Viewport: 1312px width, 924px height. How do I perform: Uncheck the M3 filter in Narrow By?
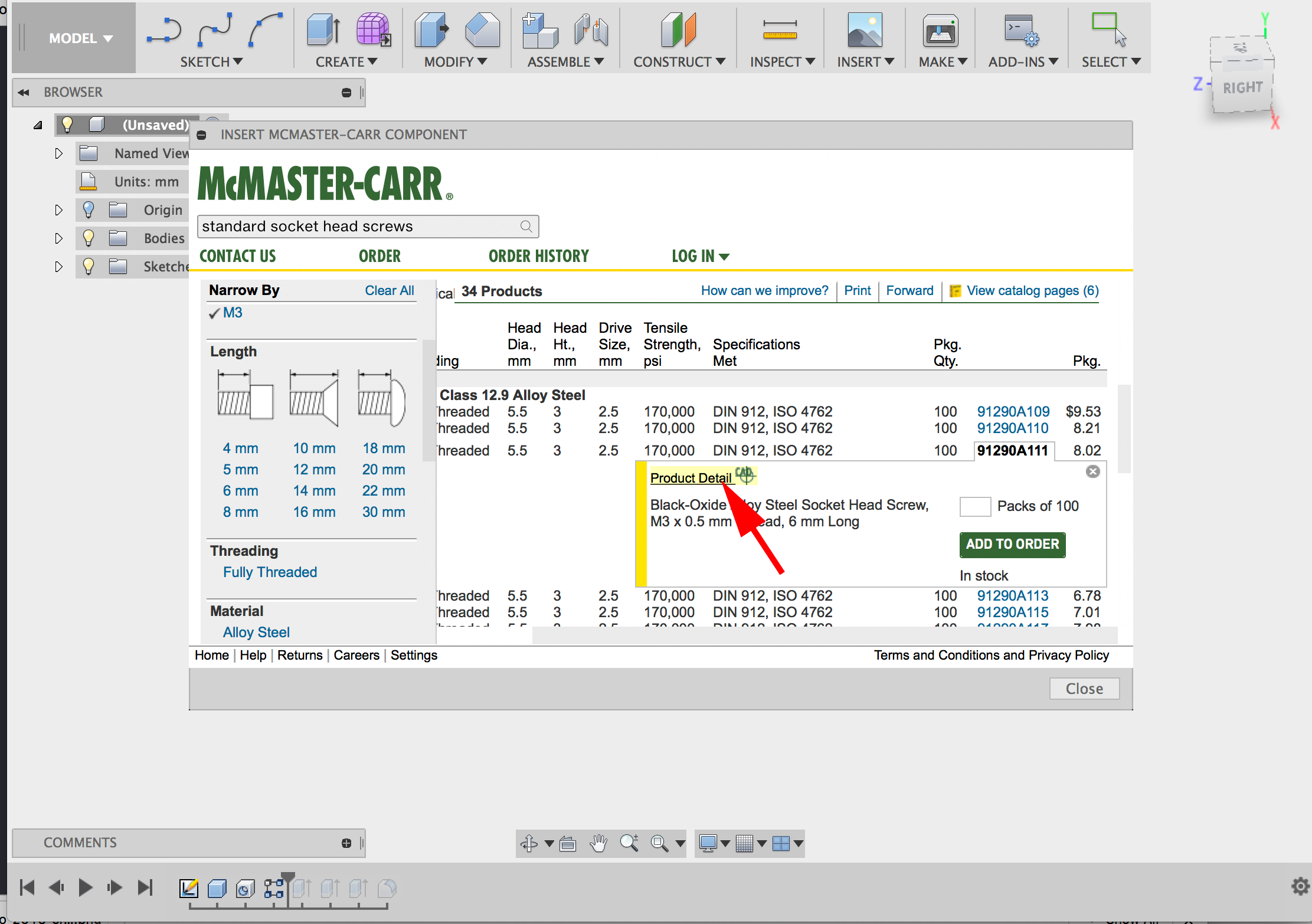(x=226, y=313)
